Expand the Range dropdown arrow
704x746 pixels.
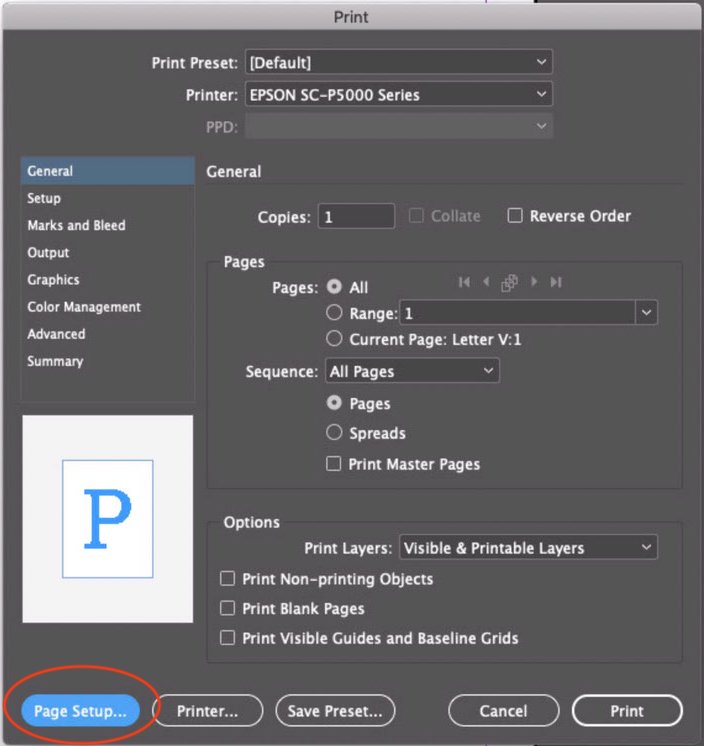(x=646, y=313)
